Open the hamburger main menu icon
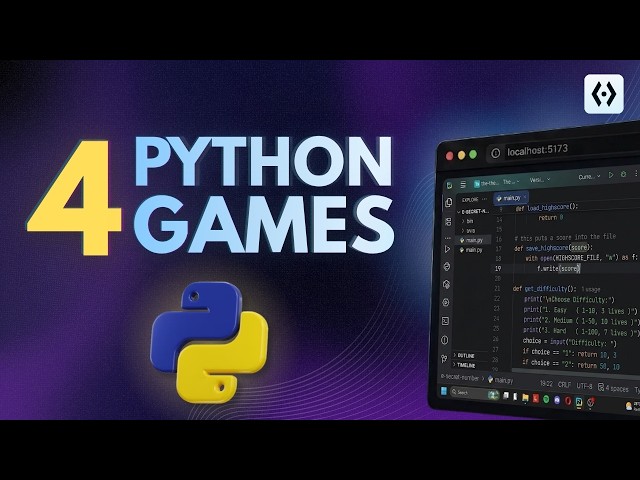 (463, 184)
